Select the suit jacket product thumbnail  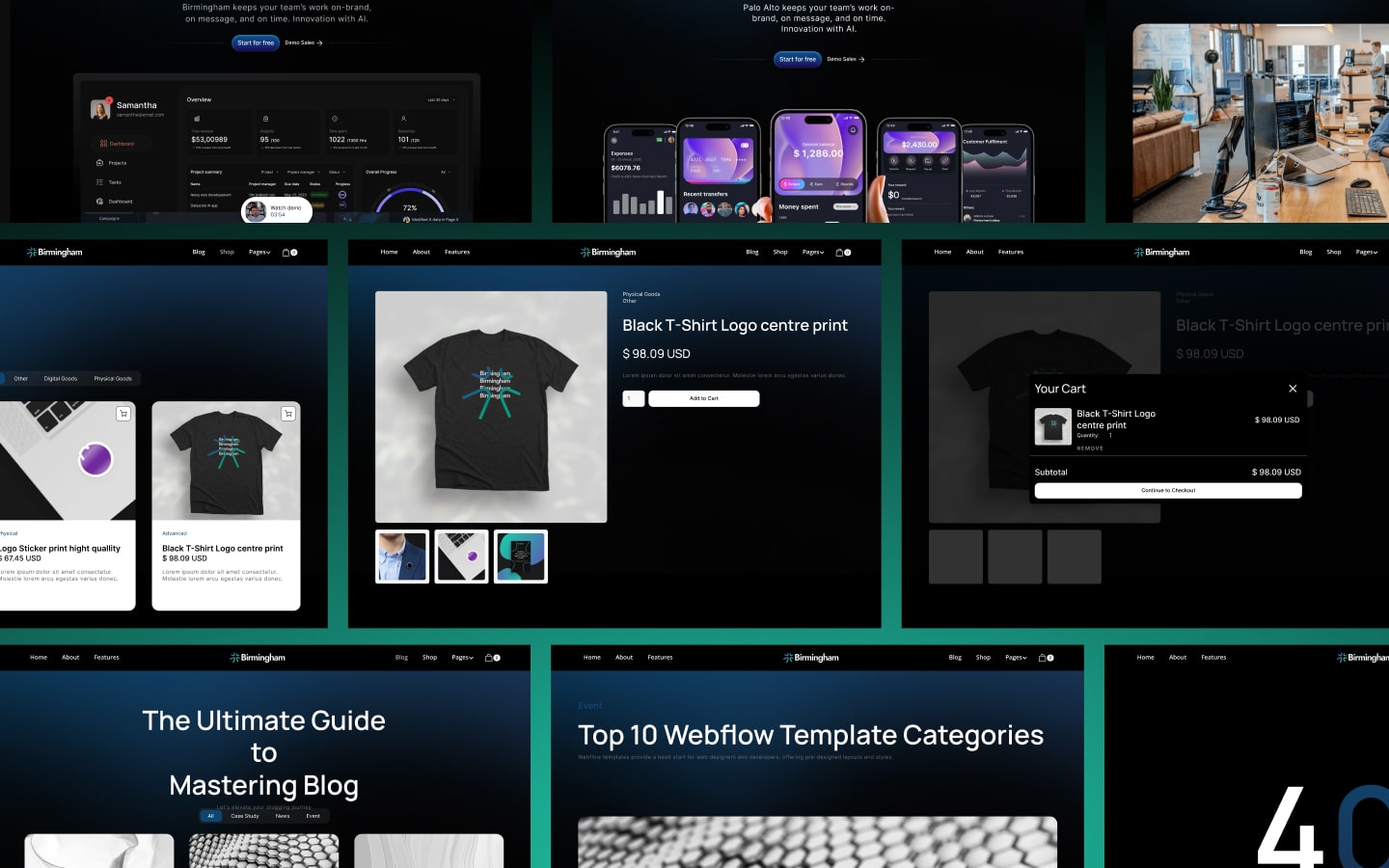point(402,556)
